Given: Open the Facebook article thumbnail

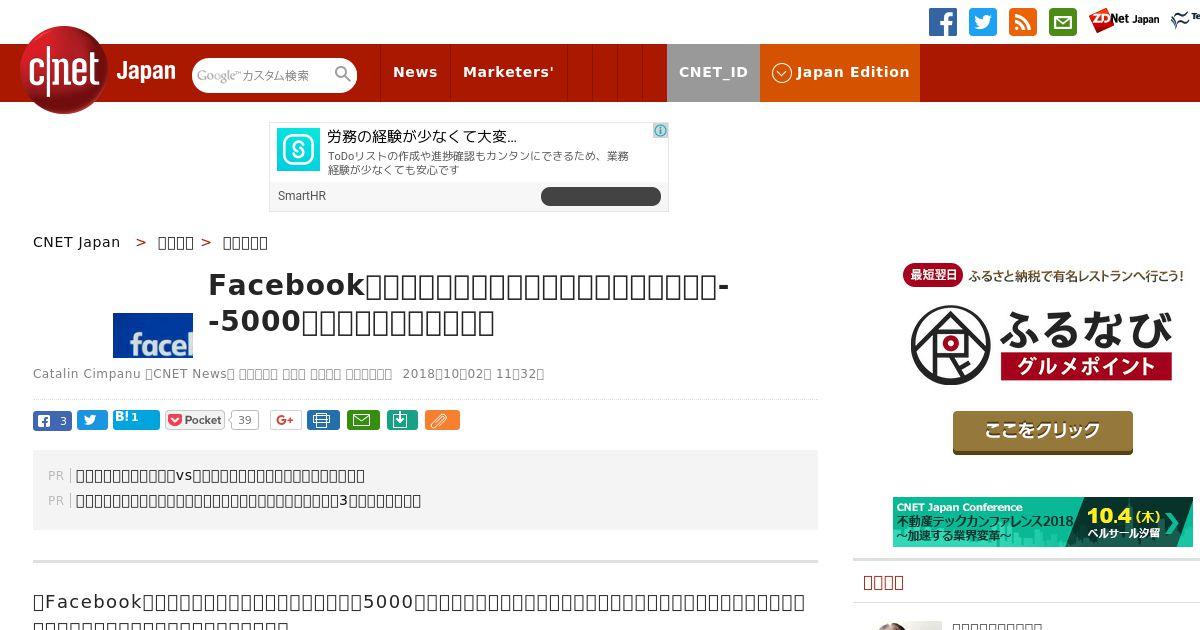Looking at the screenshot, I should coord(153,335).
